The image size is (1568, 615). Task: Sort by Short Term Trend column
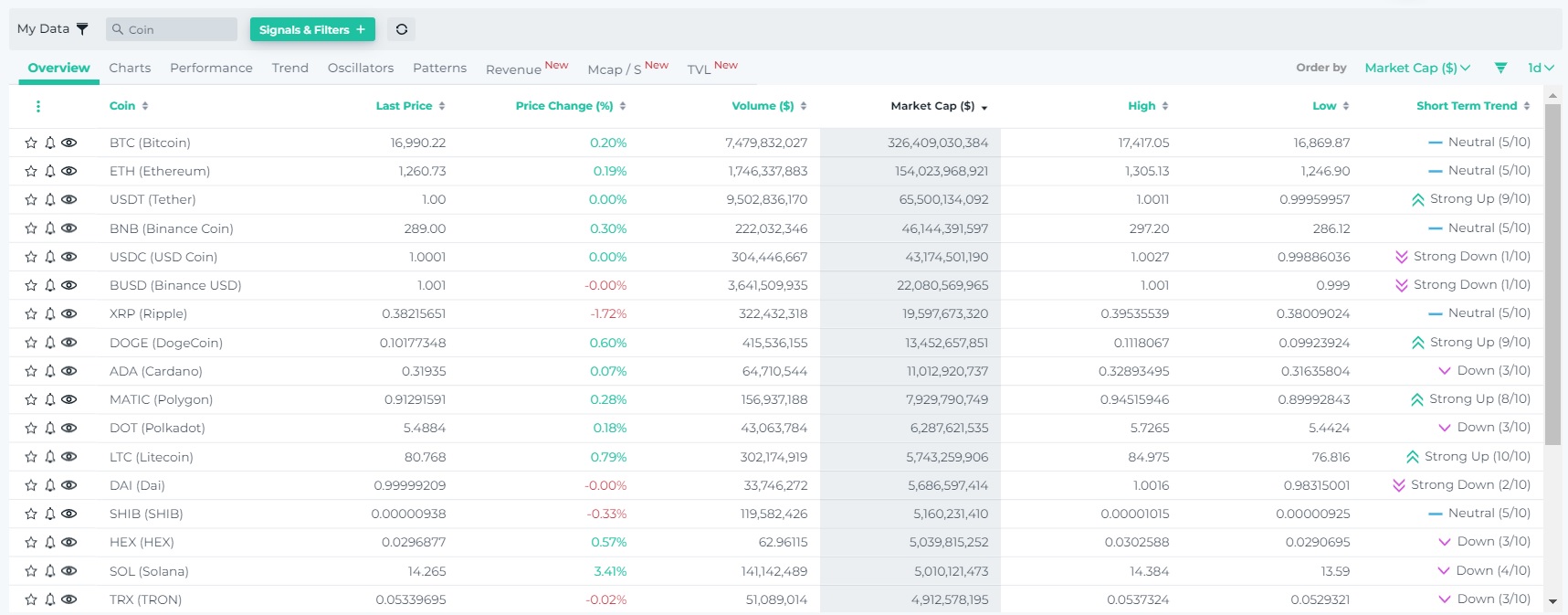point(1473,106)
